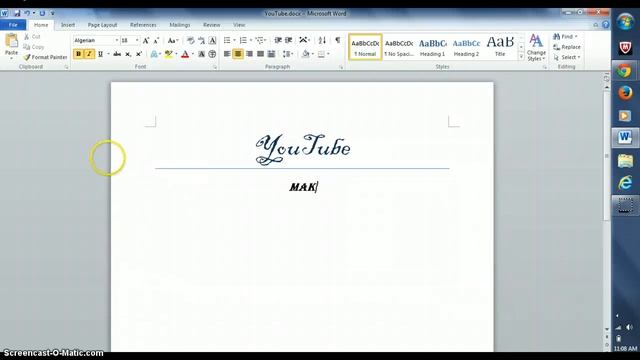The image size is (640, 360).
Task: Click the Shrink Font icon
Action: coord(156,40)
